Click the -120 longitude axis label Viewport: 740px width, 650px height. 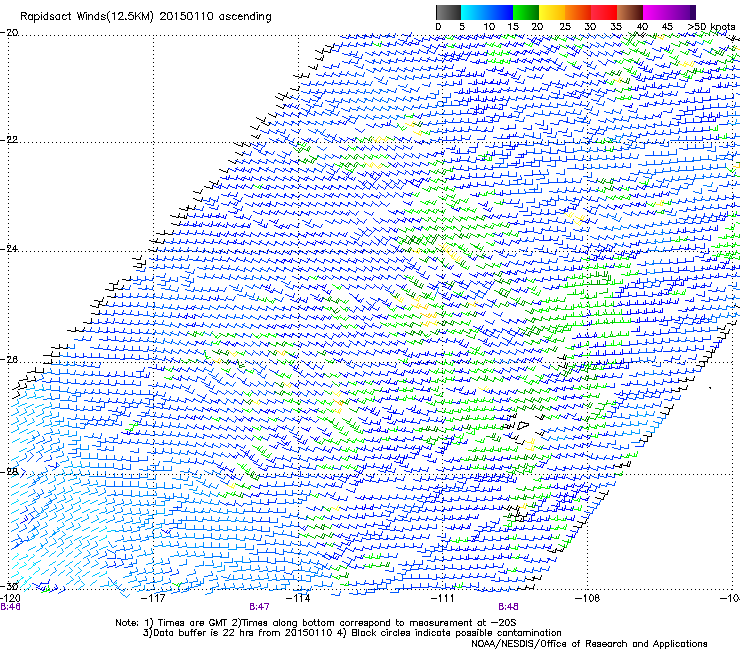(10, 598)
